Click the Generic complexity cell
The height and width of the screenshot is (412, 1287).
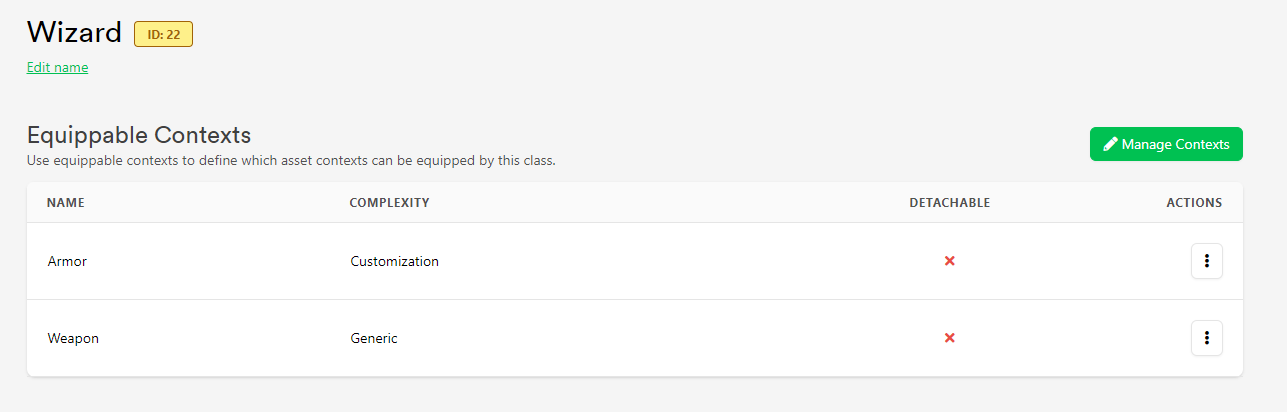pos(374,338)
